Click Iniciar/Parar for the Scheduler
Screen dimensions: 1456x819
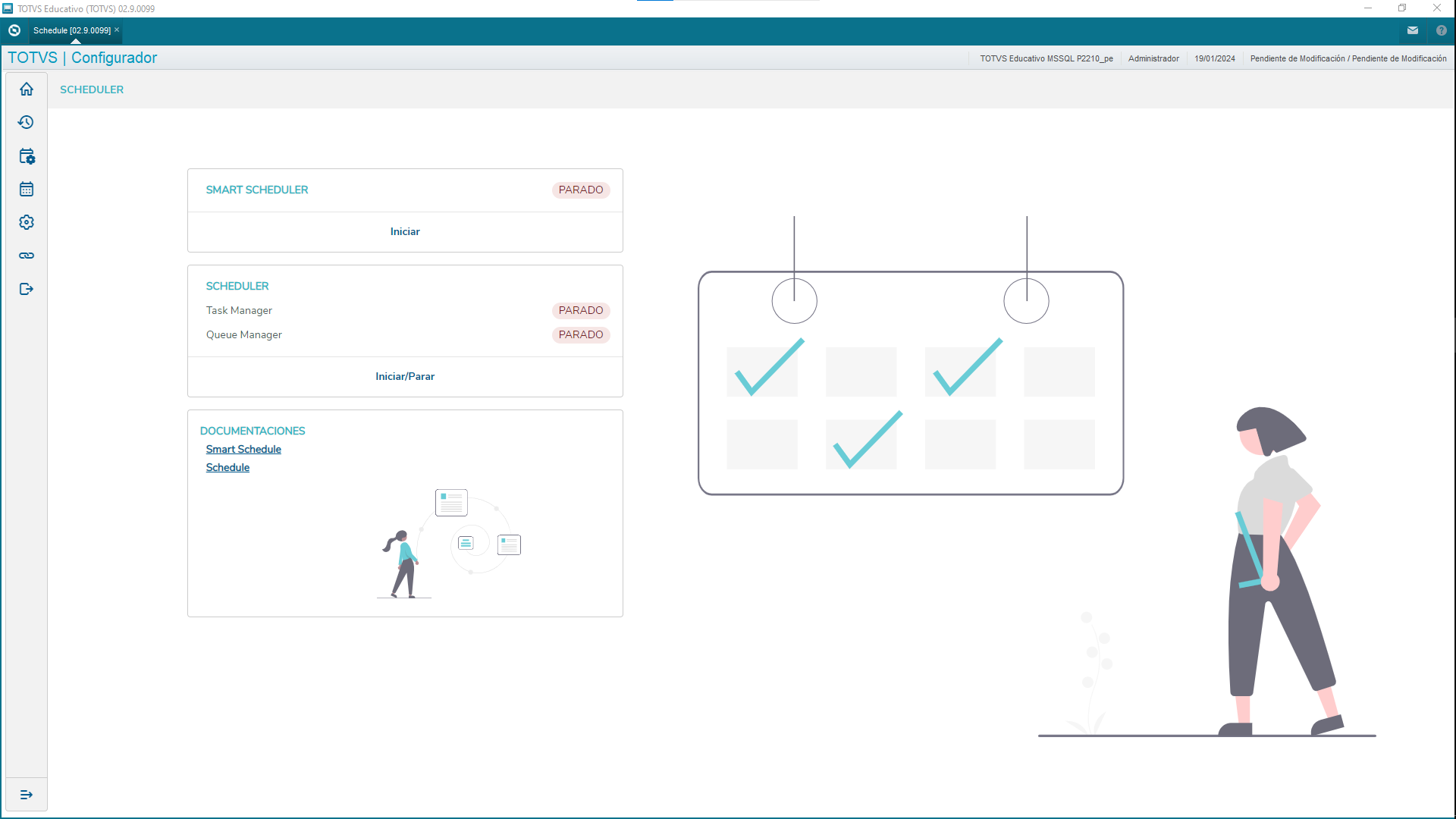[x=405, y=376]
